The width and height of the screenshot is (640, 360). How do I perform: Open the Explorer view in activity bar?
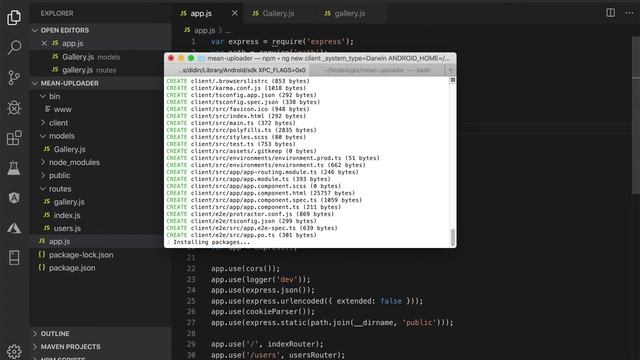pos(14,17)
